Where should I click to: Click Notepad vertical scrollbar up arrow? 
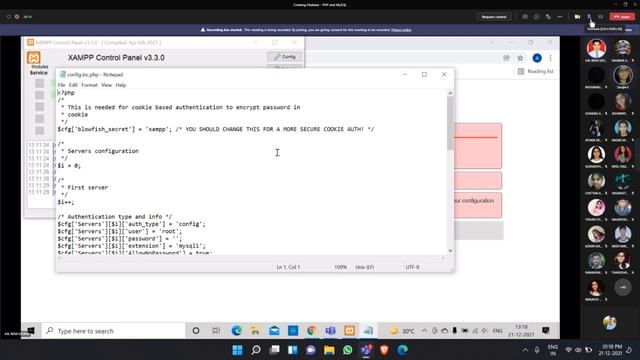(450, 93)
